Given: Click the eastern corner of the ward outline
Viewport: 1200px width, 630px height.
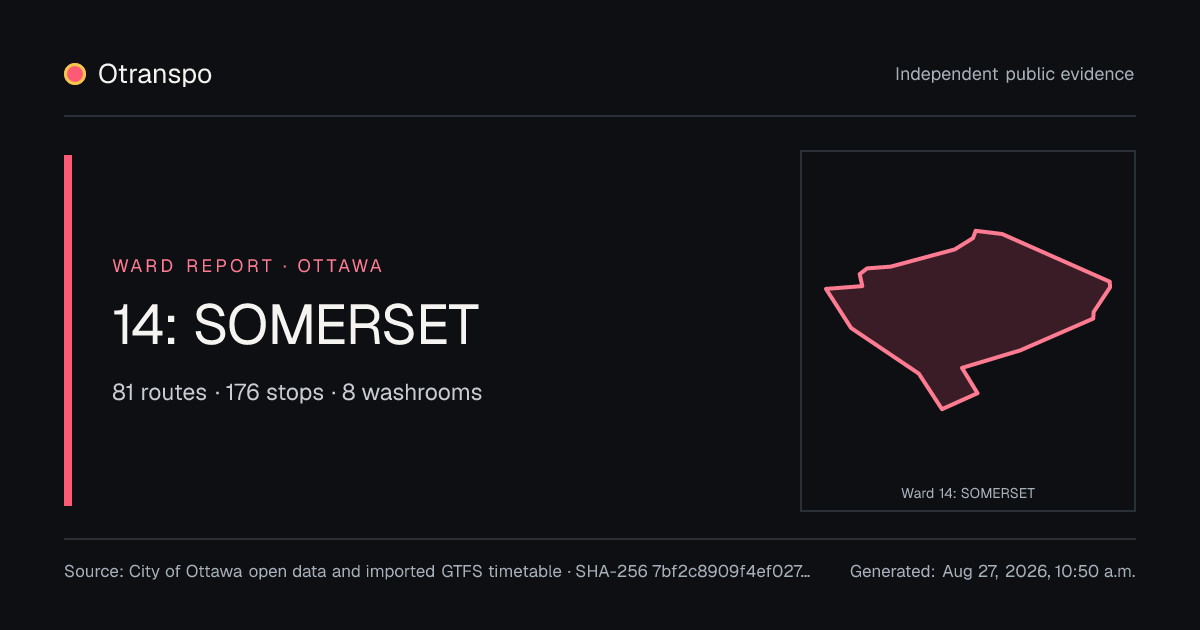Looking at the screenshot, I should (x=1110, y=284).
